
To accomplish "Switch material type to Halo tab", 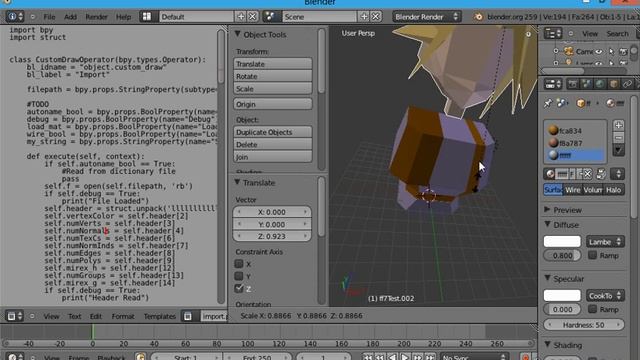I will (613, 190).
